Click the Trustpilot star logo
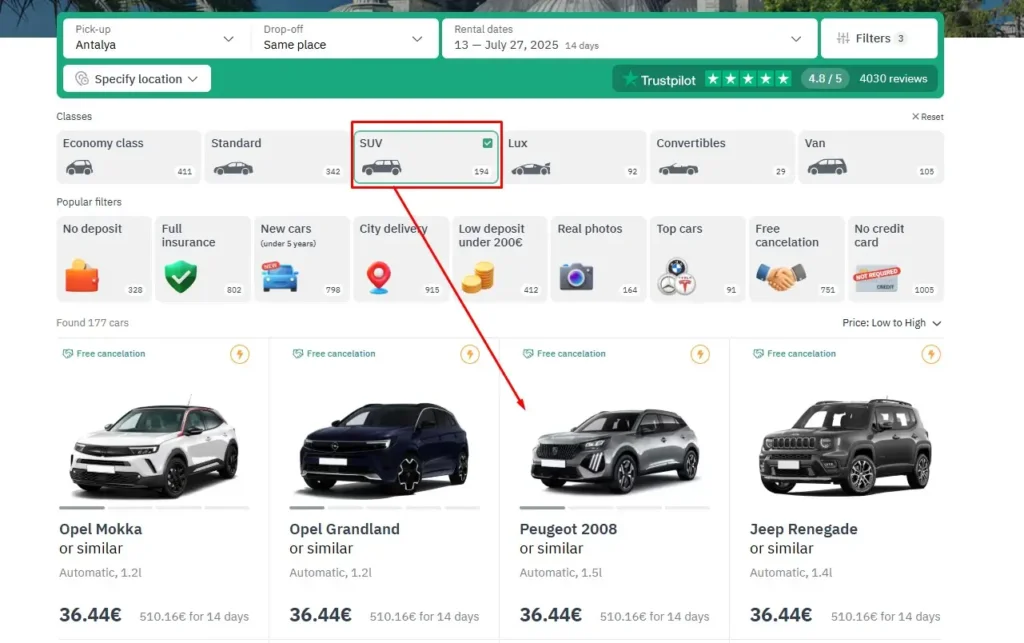Image resolution: width=1024 pixels, height=643 pixels. point(630,79)
